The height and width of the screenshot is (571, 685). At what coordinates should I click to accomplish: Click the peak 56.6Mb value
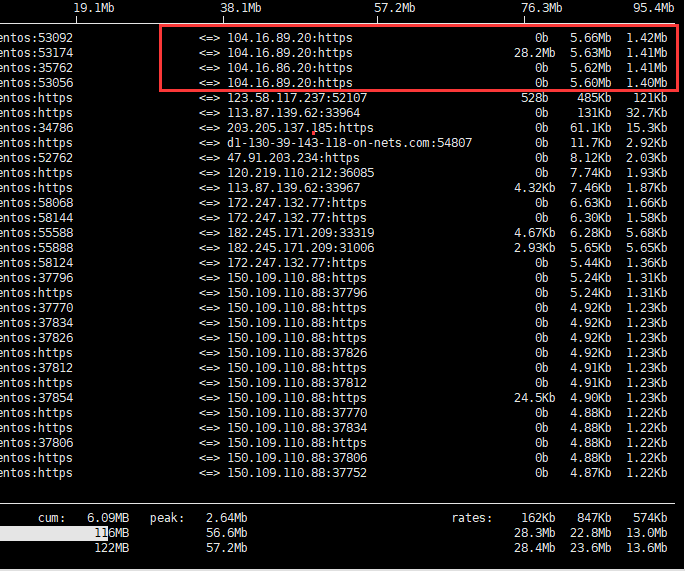pos(227,533)
